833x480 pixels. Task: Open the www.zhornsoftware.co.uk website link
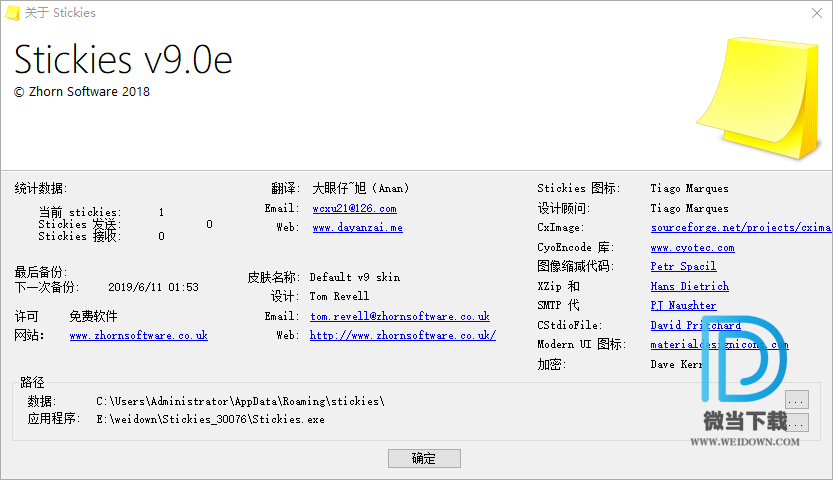(139, 336)
